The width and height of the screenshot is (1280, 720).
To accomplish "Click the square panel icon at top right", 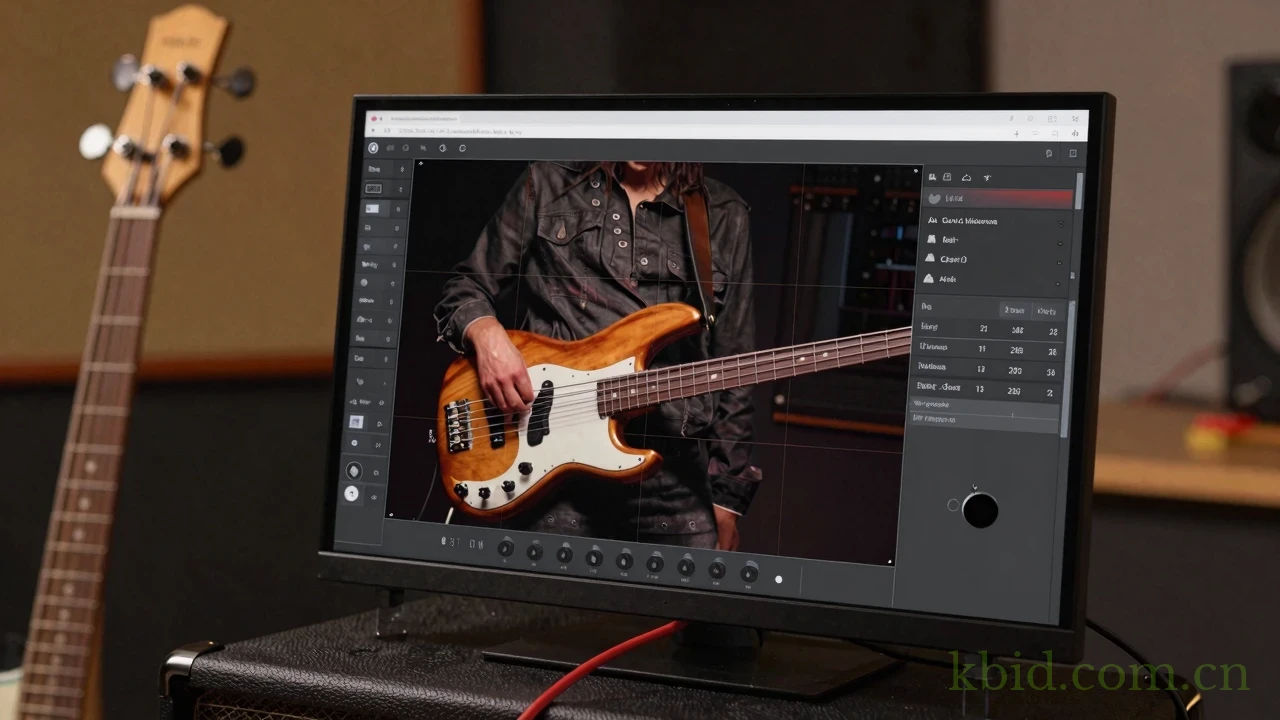I will [1073, 153].
